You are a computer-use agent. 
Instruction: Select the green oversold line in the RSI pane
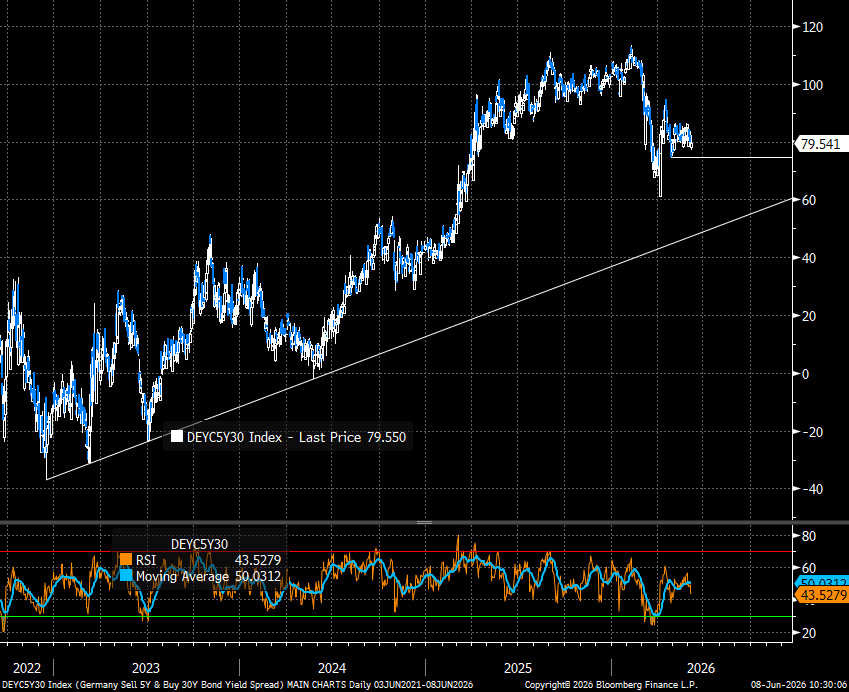coord(396,616)
